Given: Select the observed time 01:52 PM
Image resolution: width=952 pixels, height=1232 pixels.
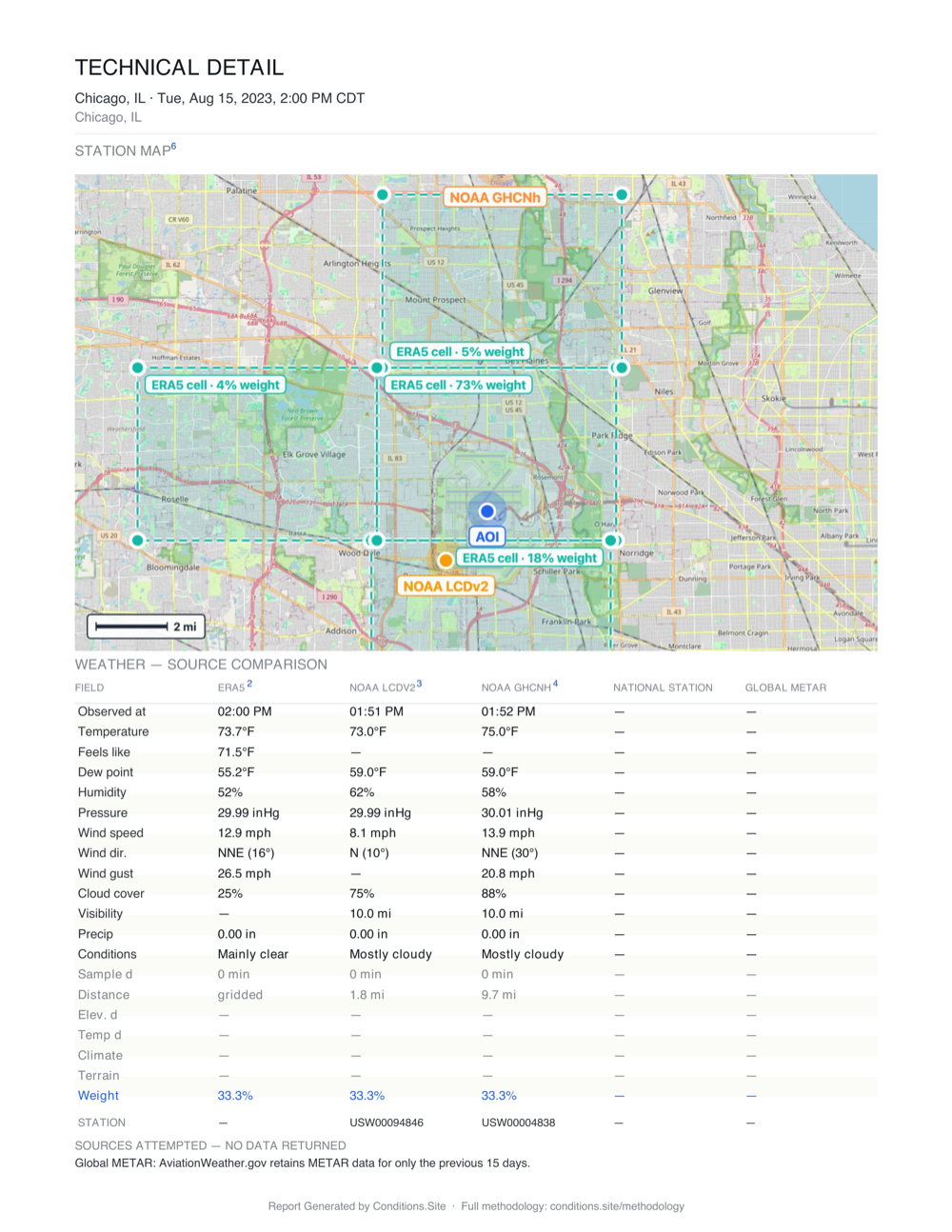Looking at the screenshot, I should [508, 711].
